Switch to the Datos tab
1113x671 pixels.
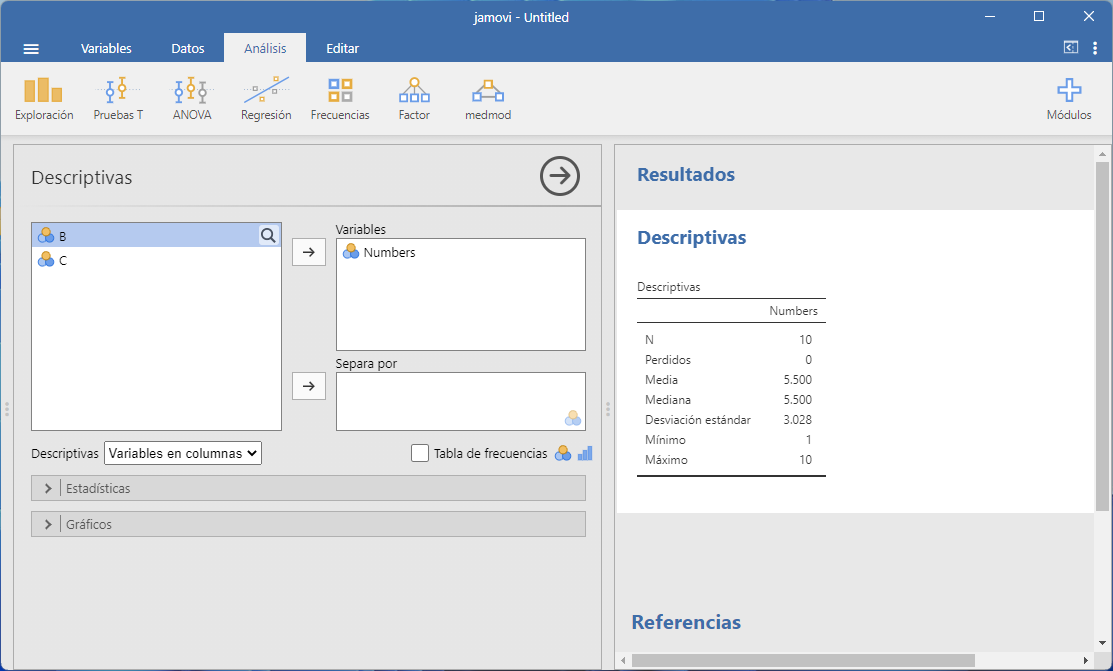pos(188,48)
